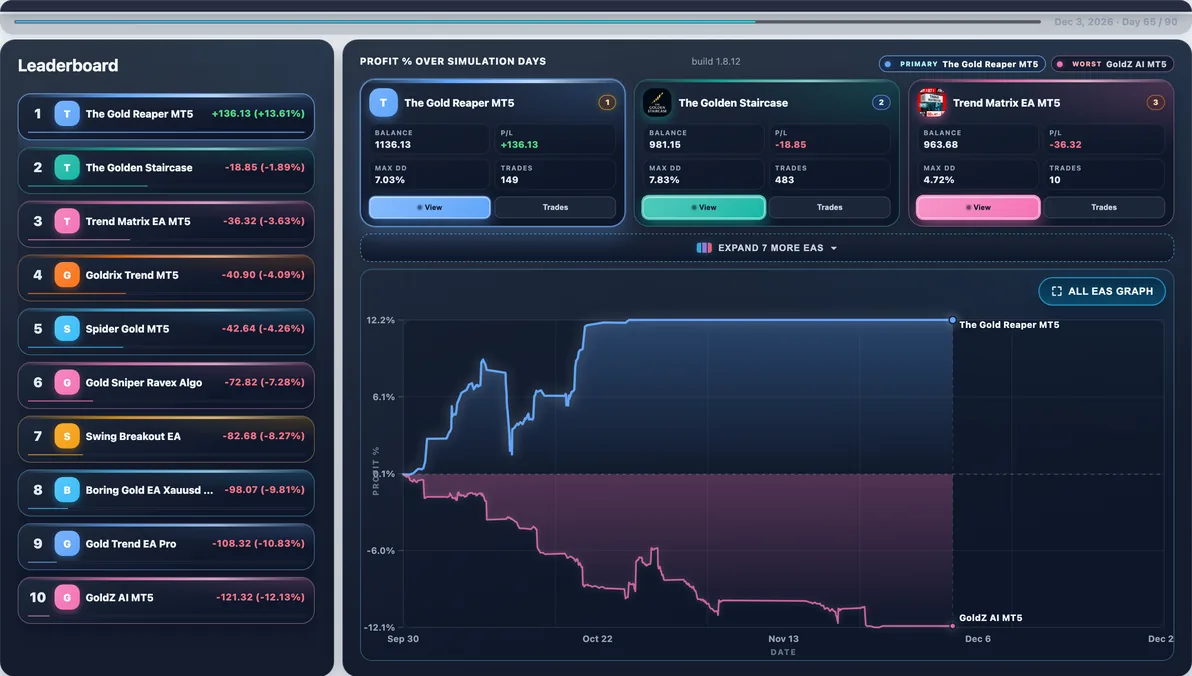Click The Gold Reaper MT5 card logo
Screen dimensions: 1192x676
point(383,103)
